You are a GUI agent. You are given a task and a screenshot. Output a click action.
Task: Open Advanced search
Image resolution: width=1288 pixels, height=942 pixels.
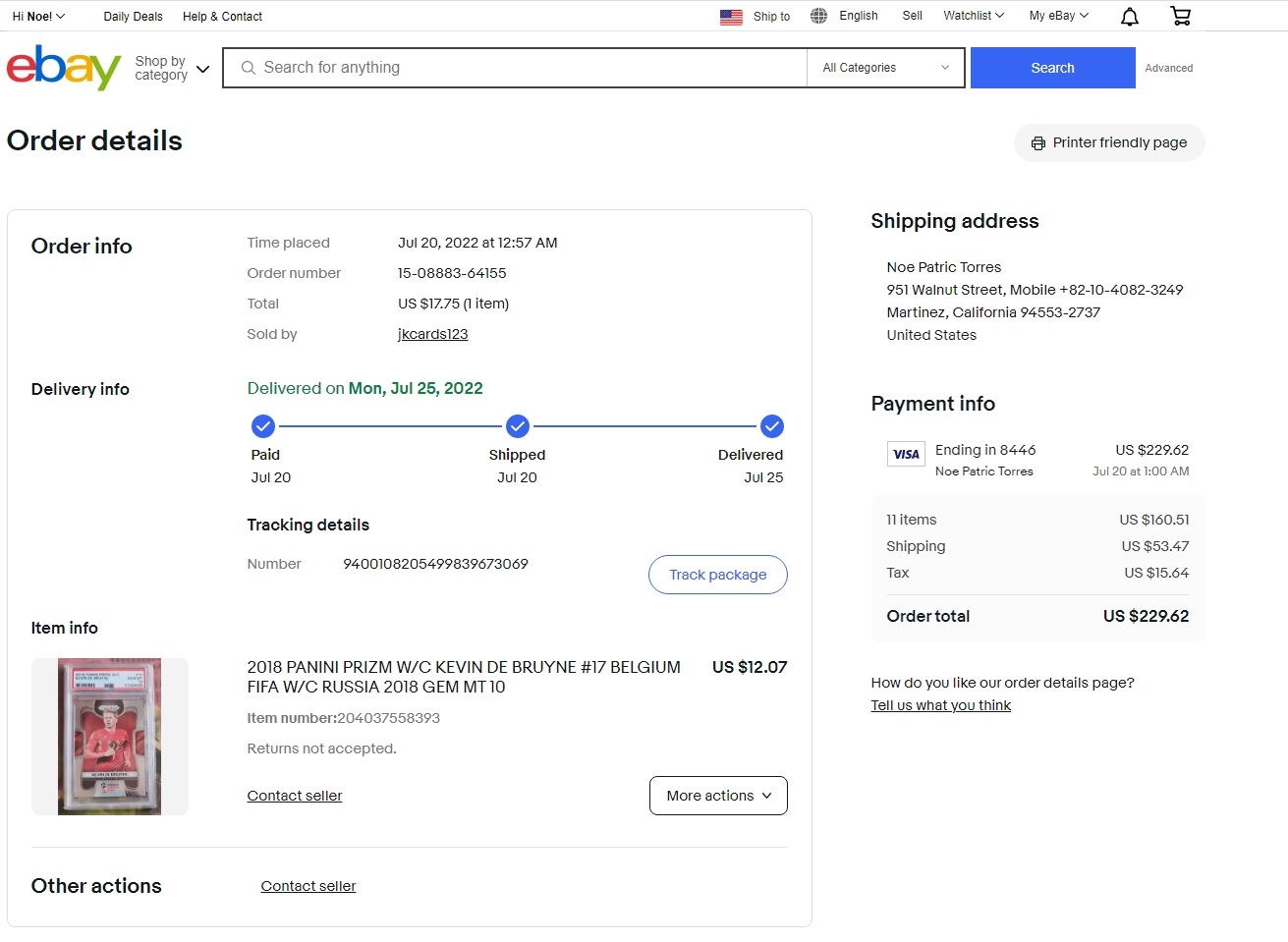(x=1169, y=68)
